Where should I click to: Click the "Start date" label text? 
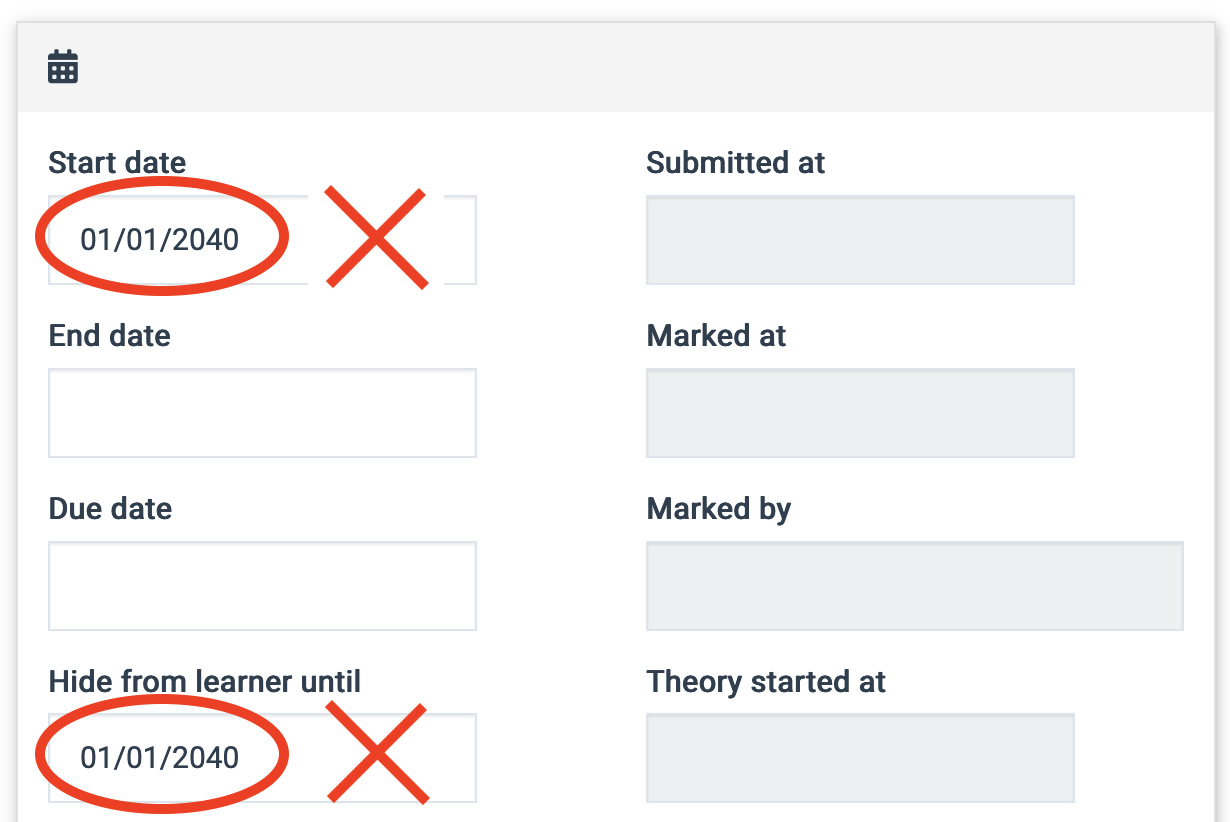(117, 163)
